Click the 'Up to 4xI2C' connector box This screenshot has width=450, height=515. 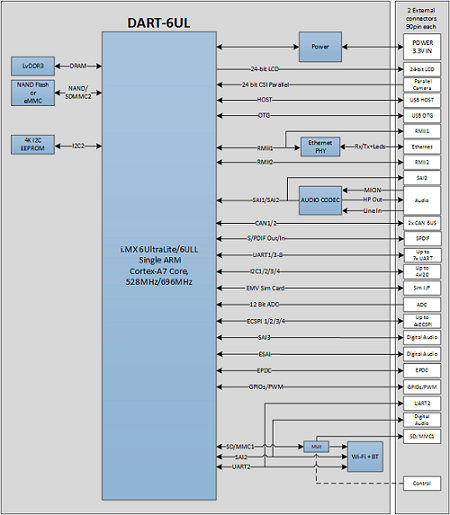pyautogui.click(x=422, y=272)
